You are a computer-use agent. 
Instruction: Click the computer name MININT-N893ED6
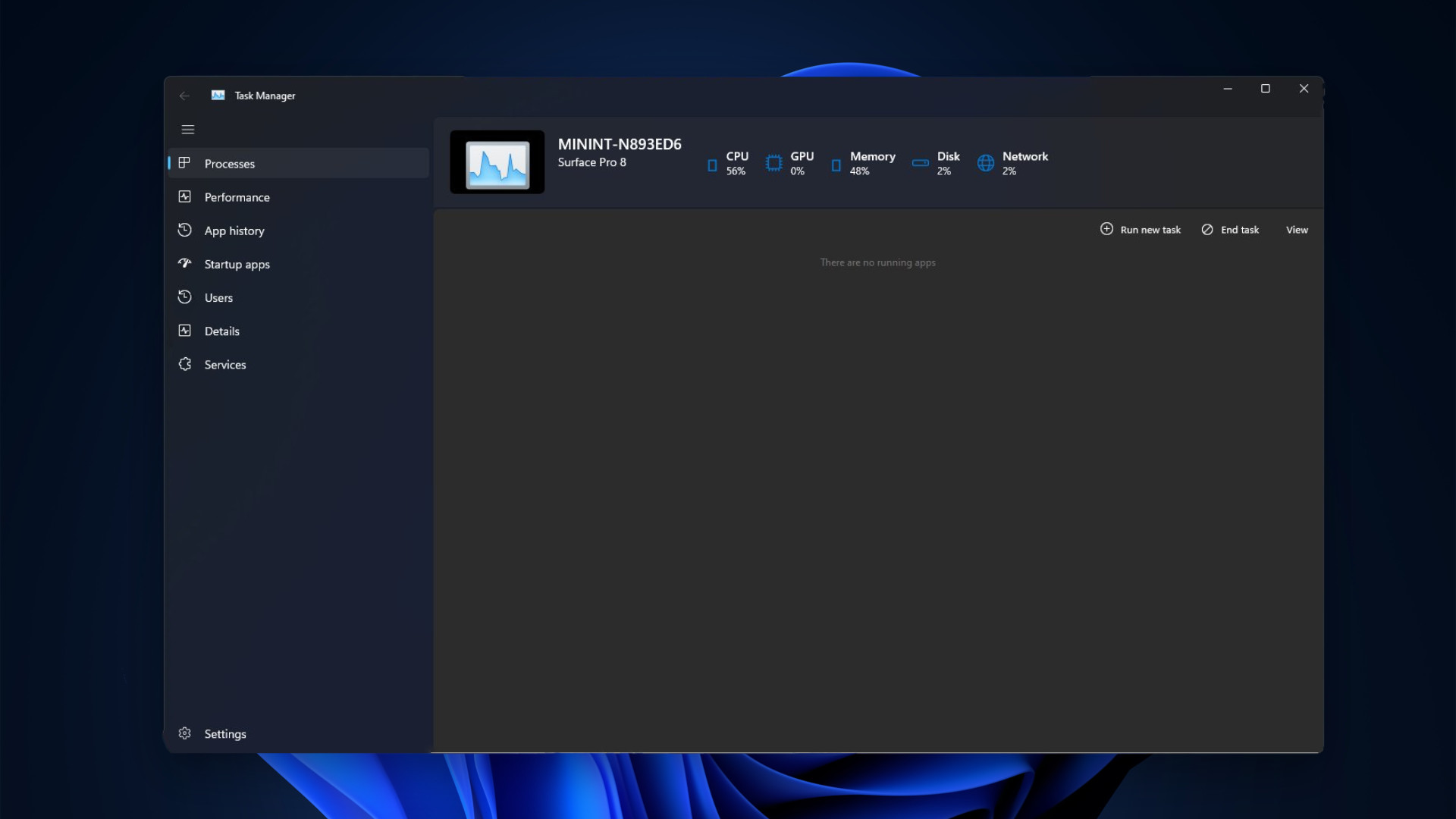[x=620, y=144]
